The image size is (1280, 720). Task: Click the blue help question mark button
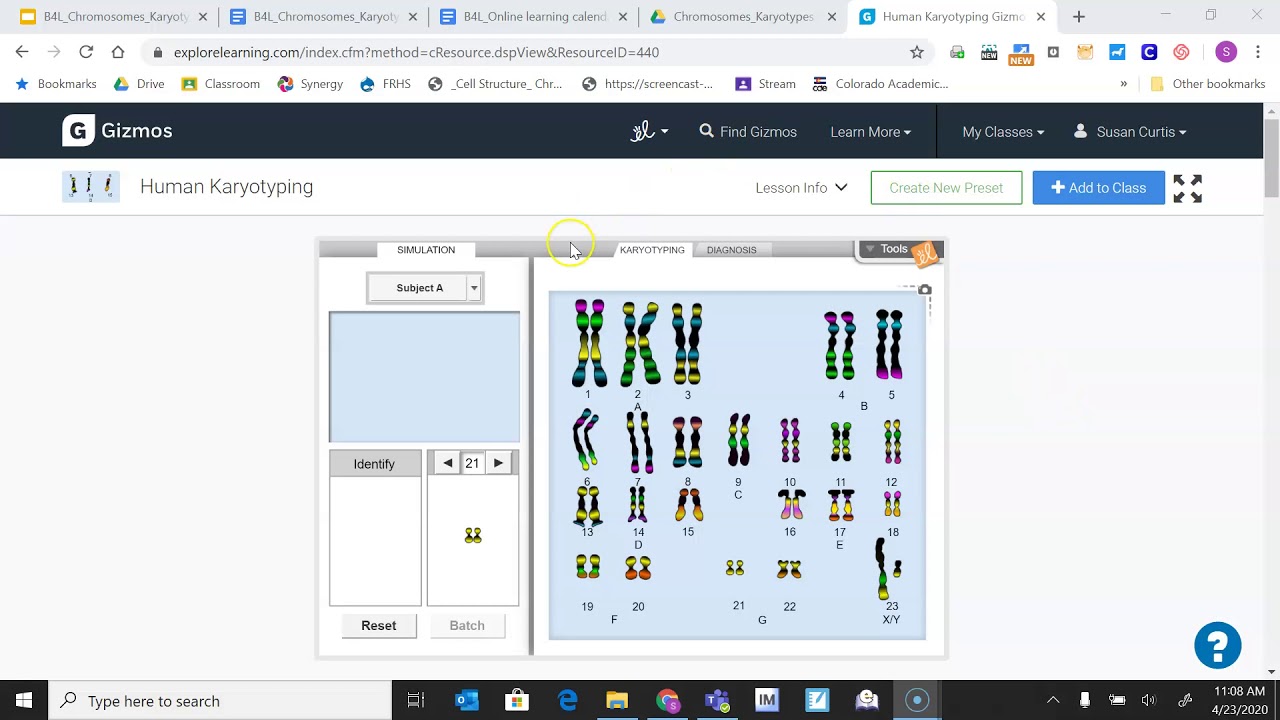click(1217, 646)
